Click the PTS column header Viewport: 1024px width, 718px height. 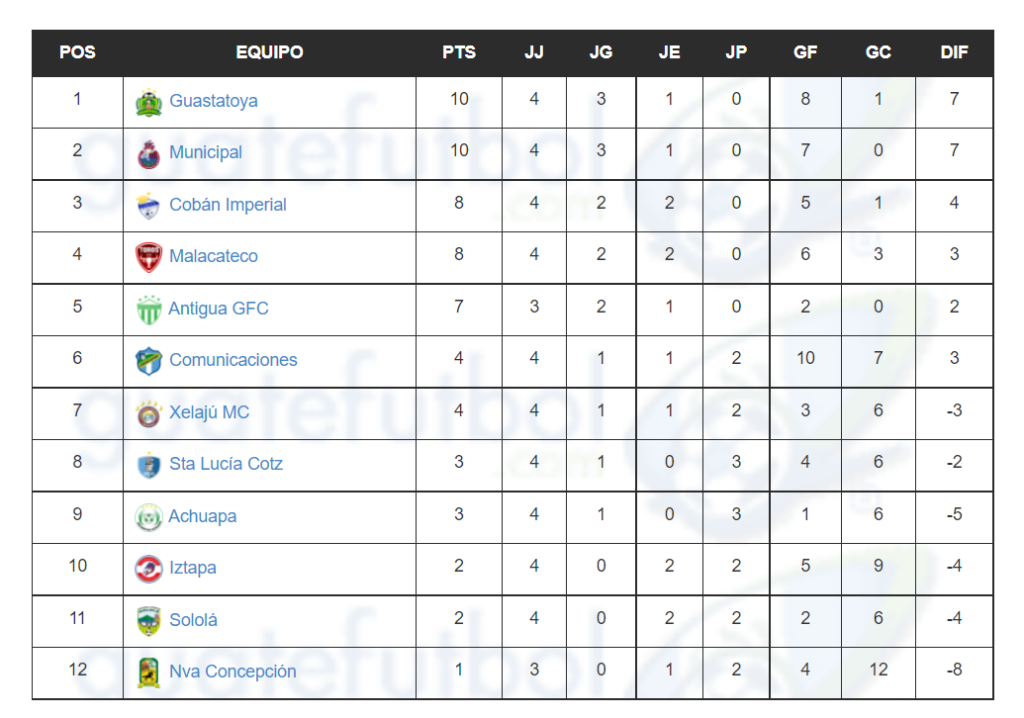click(459, 53)
